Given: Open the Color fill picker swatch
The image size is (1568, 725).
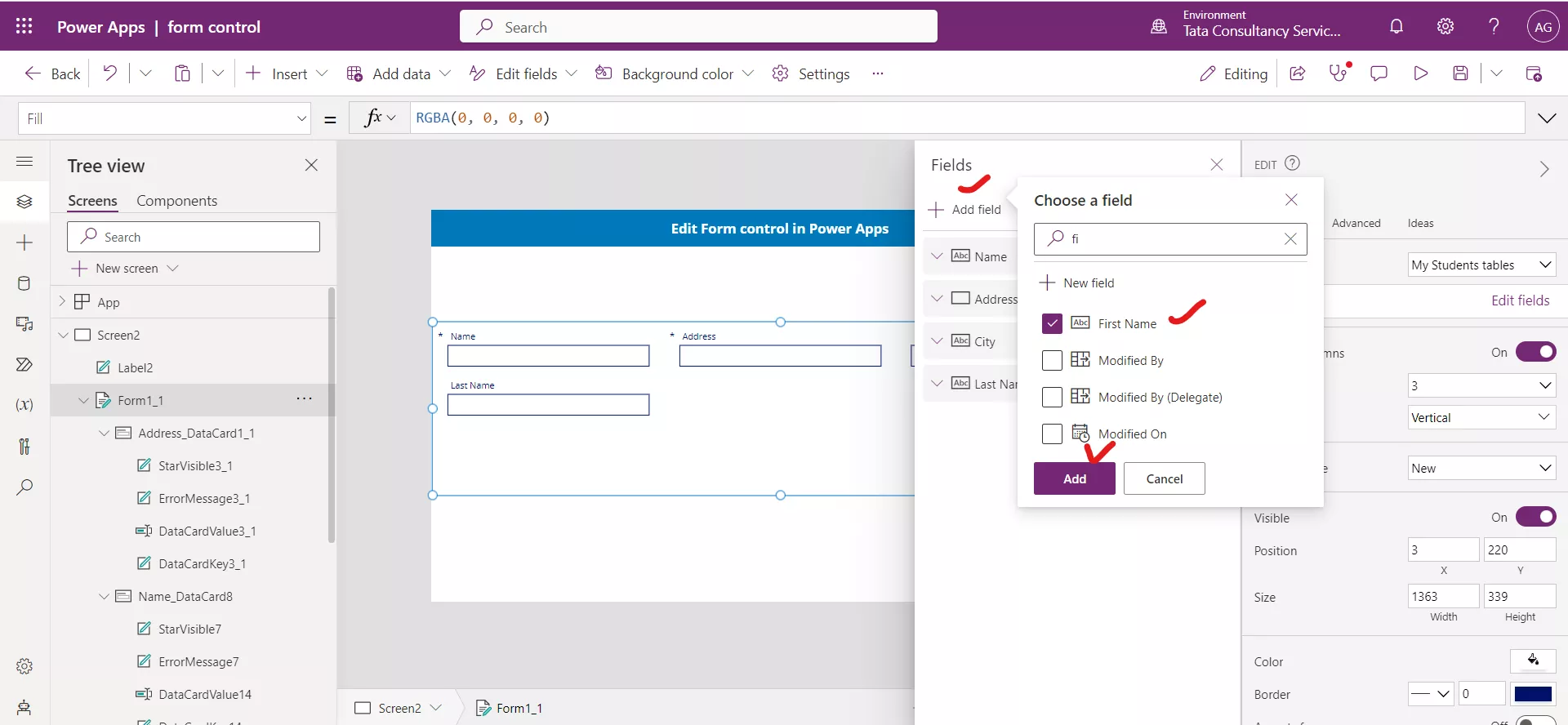Looking at the screenshot, I should [1533, 661].
